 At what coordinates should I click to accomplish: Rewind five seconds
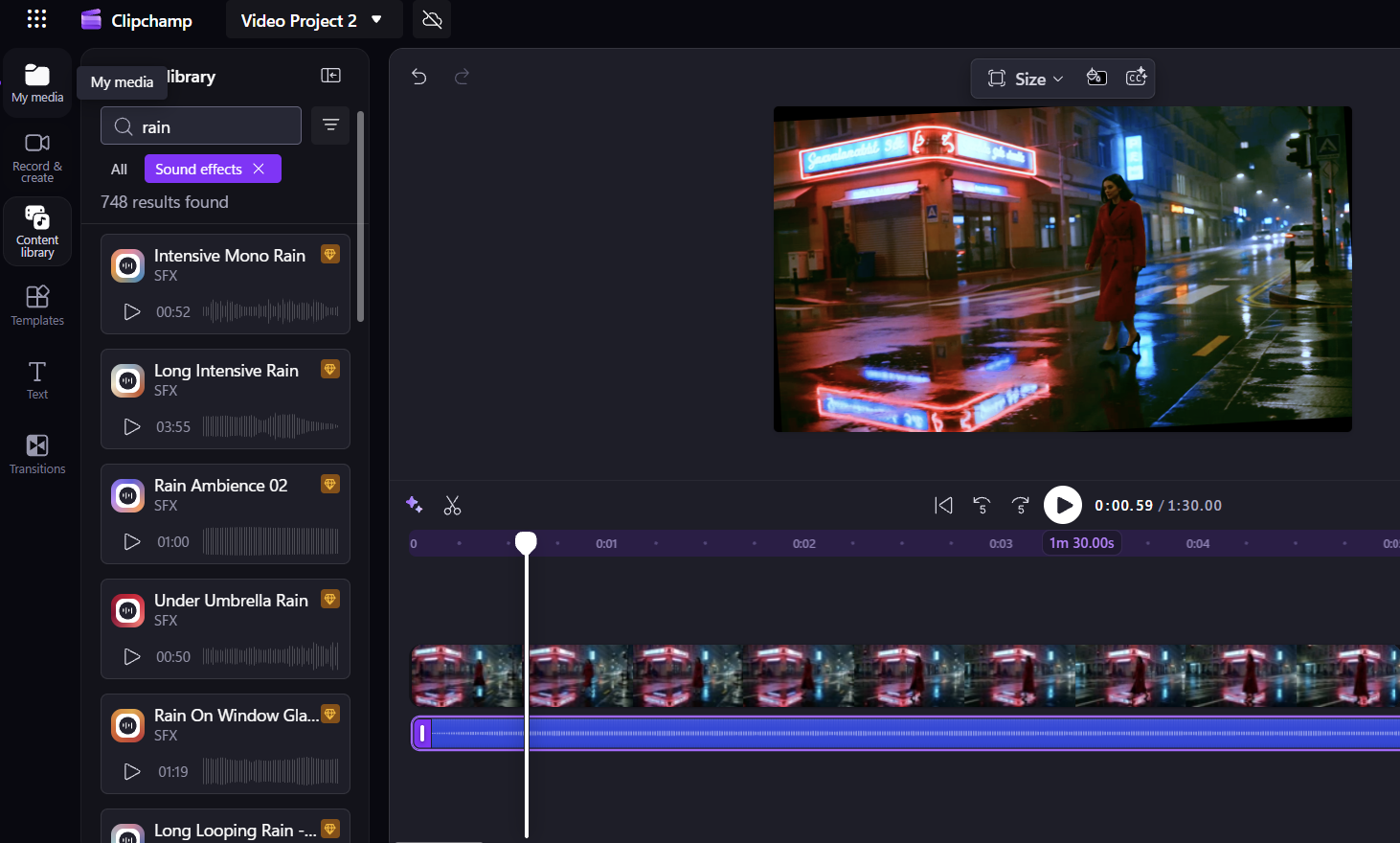982,505
